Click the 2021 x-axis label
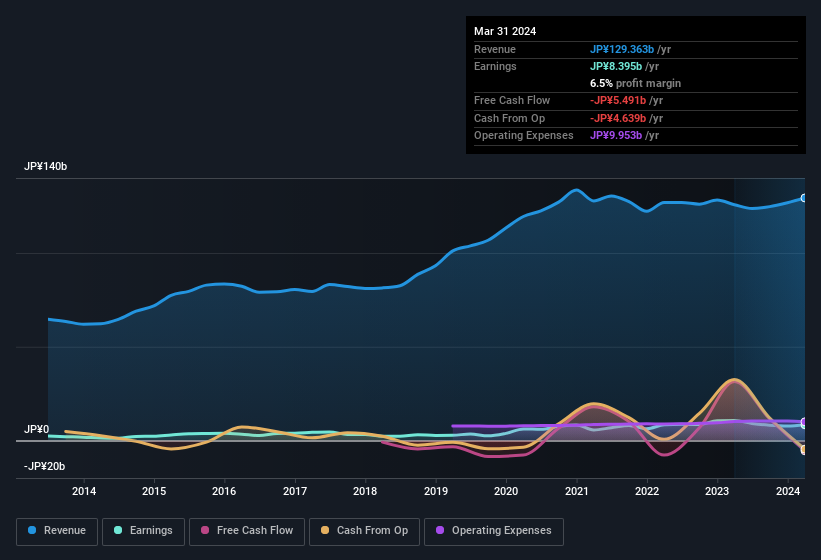The width and height of the screenshot is (821, 560). point(576,491)
